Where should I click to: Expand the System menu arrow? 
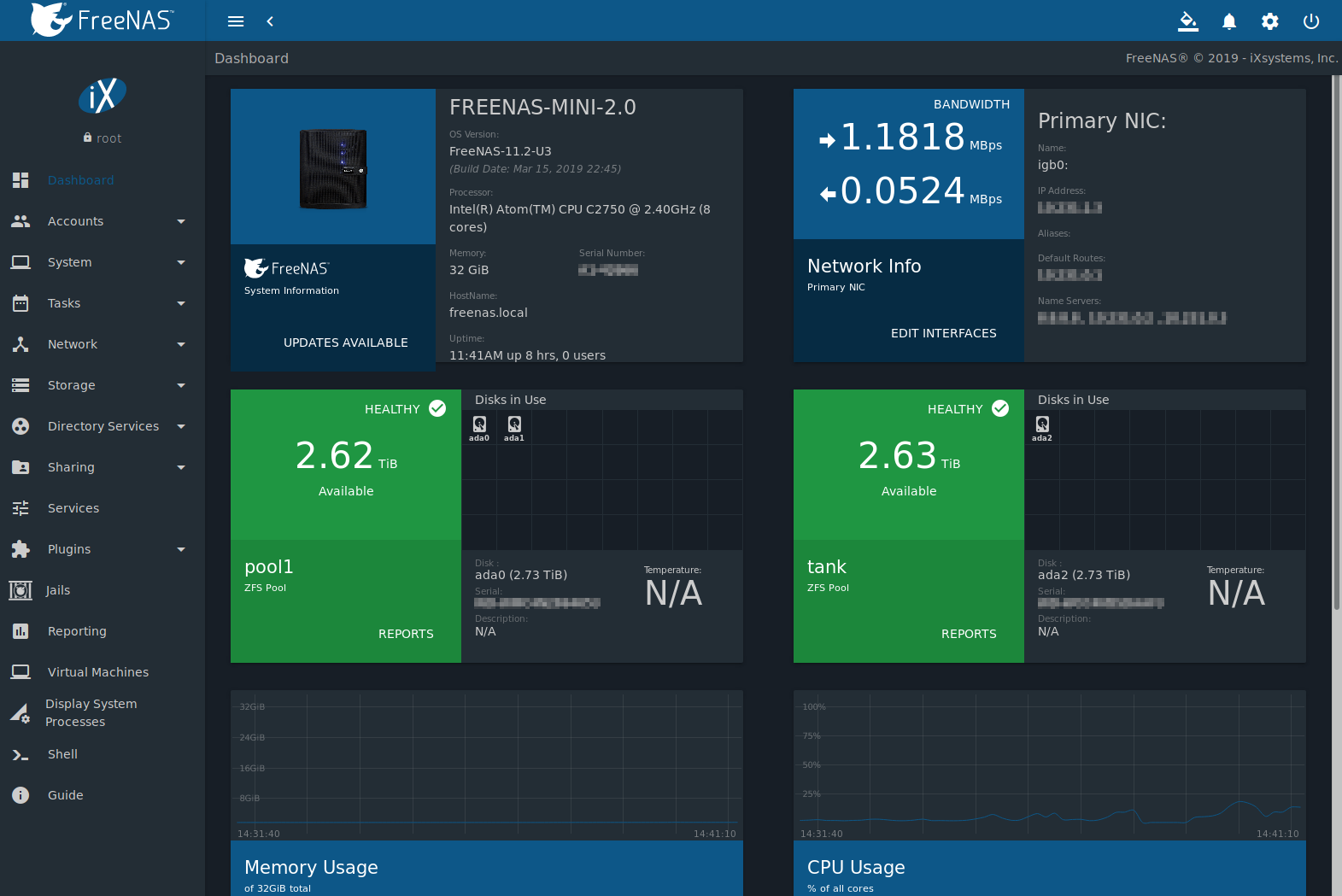click(181, 262)
